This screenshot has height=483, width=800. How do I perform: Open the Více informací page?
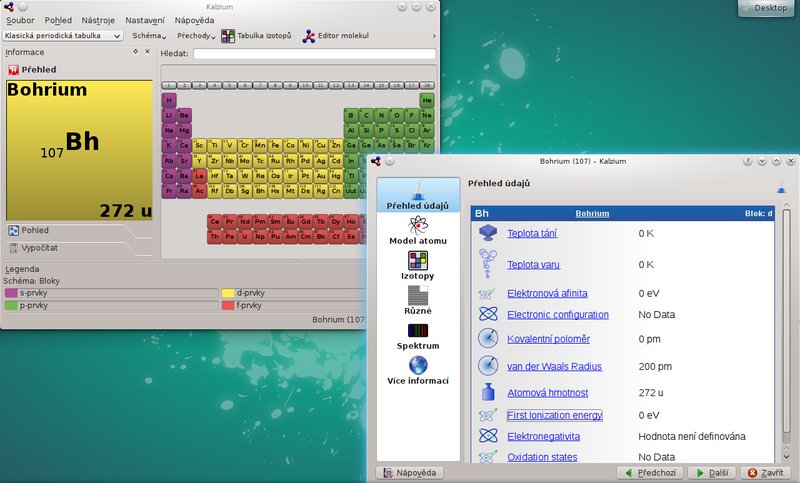[x=418, y=370]
